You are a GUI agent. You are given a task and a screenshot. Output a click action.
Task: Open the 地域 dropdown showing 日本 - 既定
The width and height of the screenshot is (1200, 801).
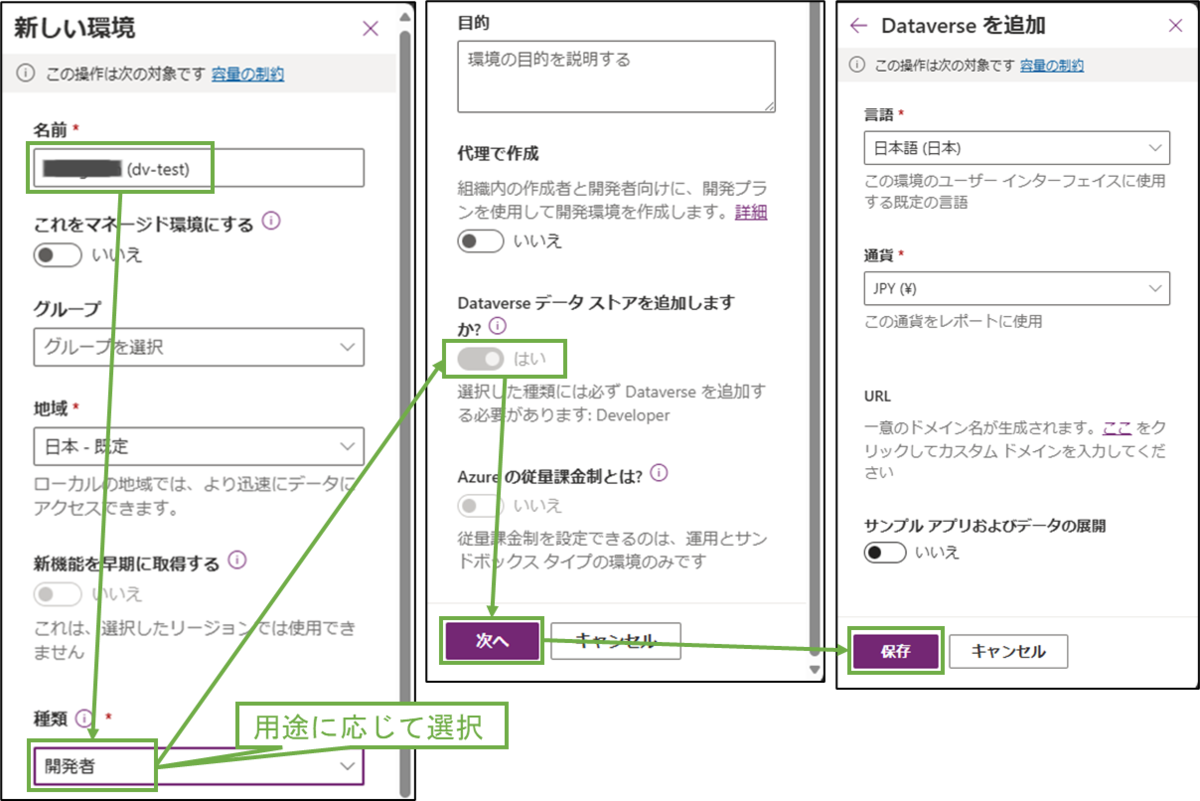[198, 446]
